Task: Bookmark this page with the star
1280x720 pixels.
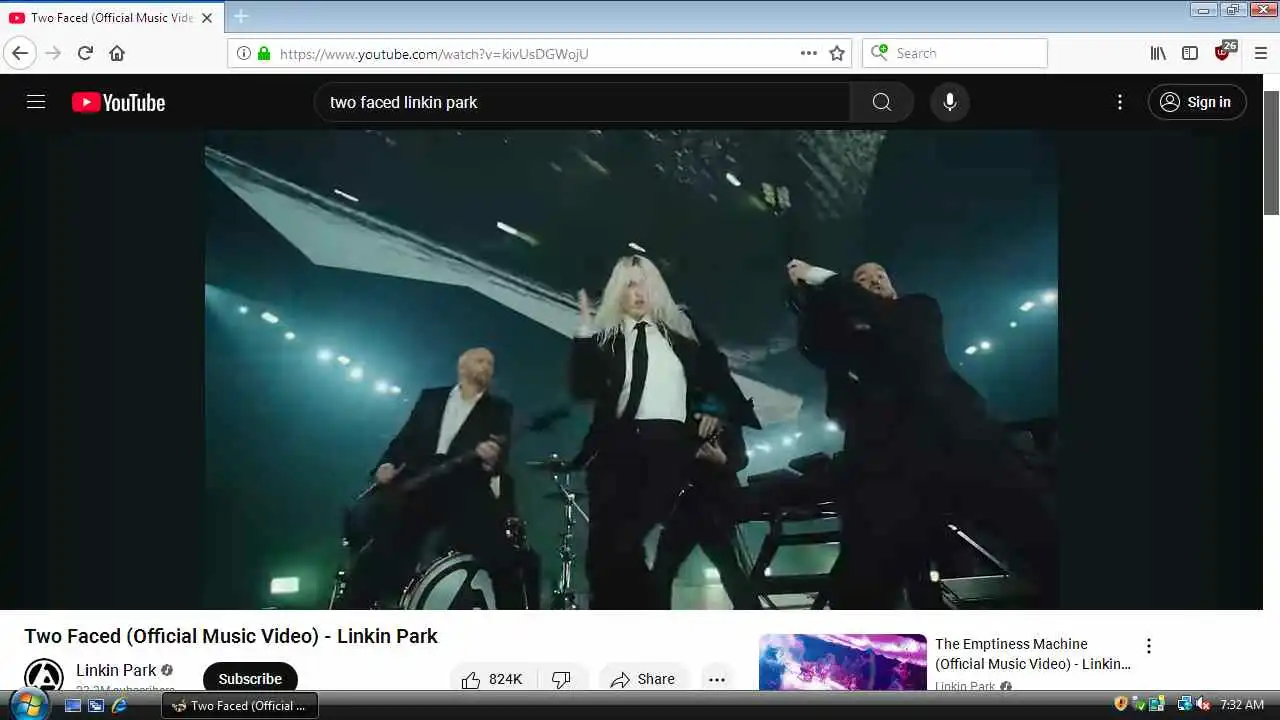Action: coord(837,53)
